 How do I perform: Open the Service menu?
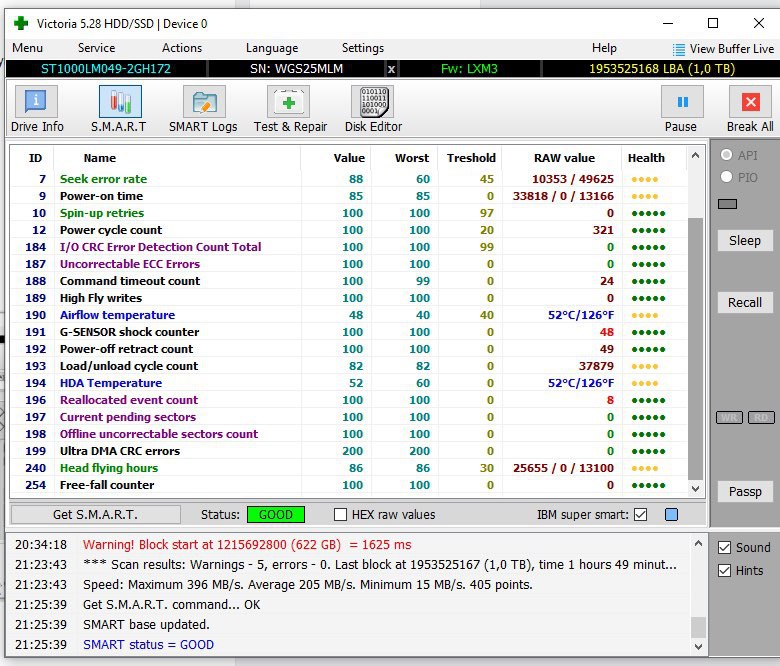click(x=96, y=48)
